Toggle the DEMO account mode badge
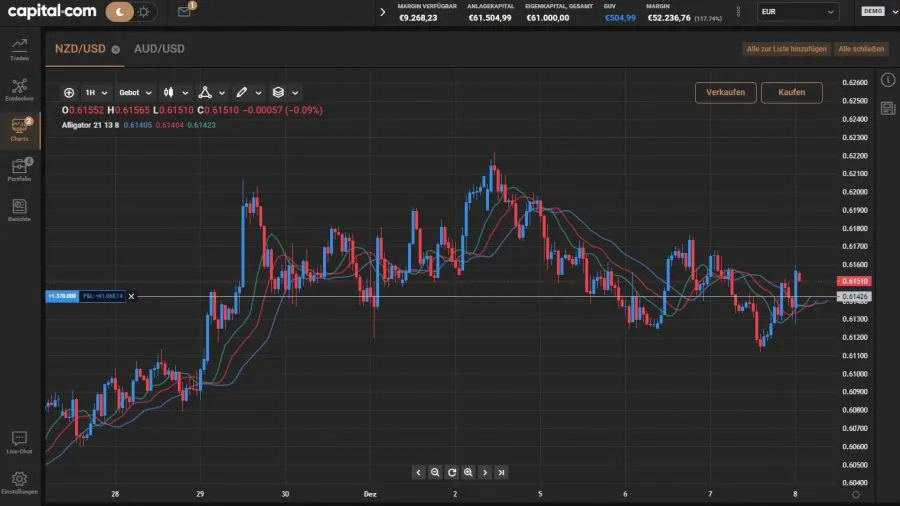Screen dimensions: 900x506 872,12
